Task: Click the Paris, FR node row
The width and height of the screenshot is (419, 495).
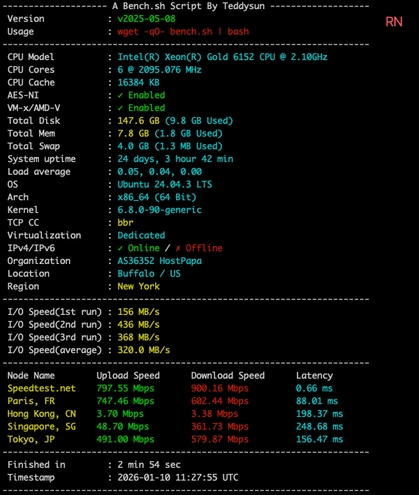Action: [175, 401]
